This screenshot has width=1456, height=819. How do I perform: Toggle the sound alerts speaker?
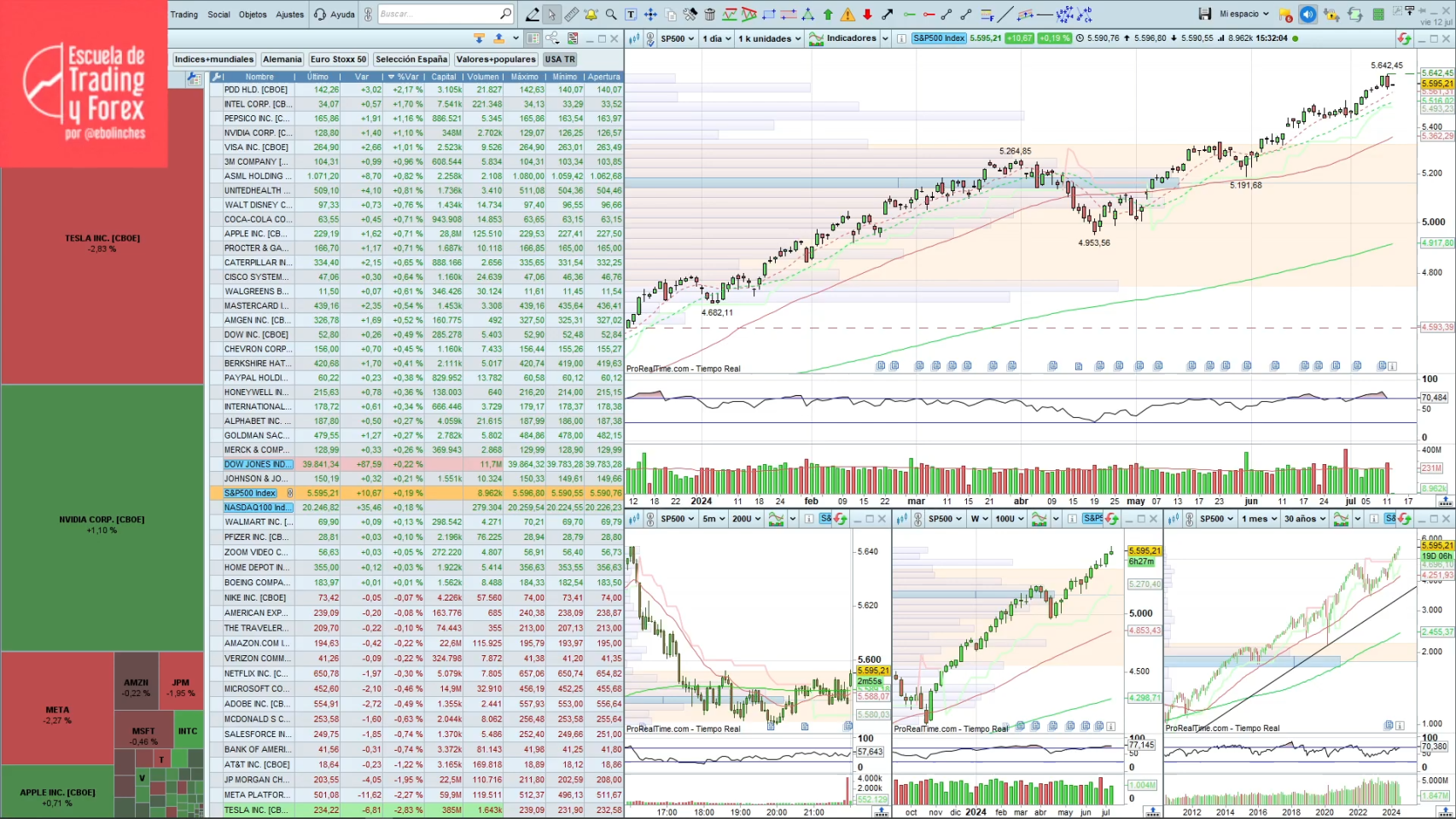(x=1308, y=14)
